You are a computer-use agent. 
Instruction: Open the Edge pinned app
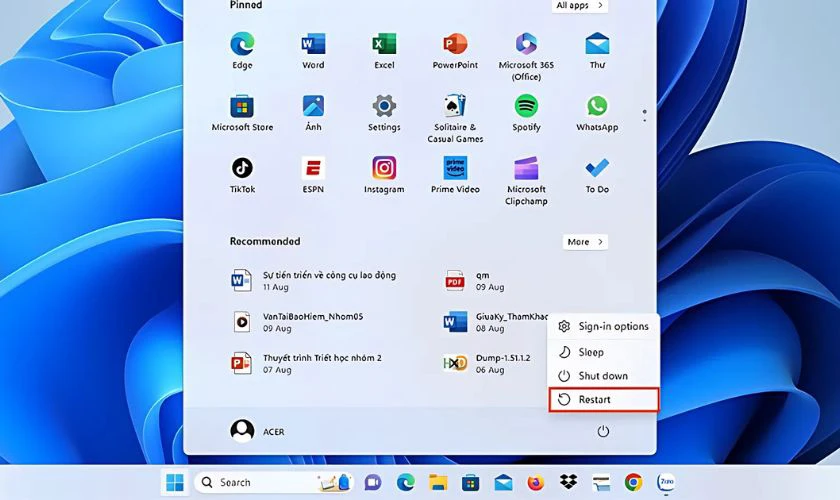[242, 50]
